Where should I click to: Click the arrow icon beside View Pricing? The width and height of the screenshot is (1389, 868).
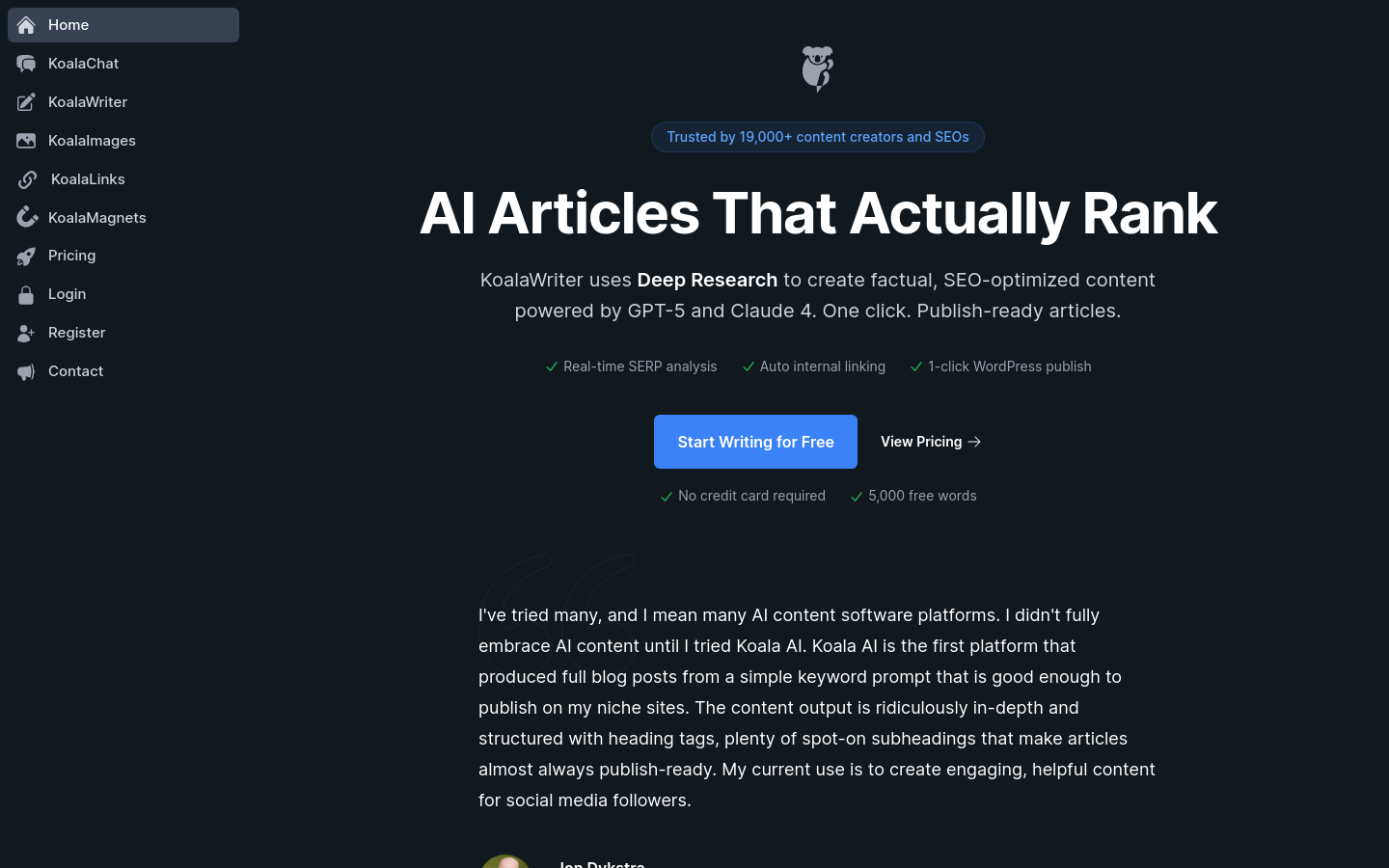tap(974, 442)
